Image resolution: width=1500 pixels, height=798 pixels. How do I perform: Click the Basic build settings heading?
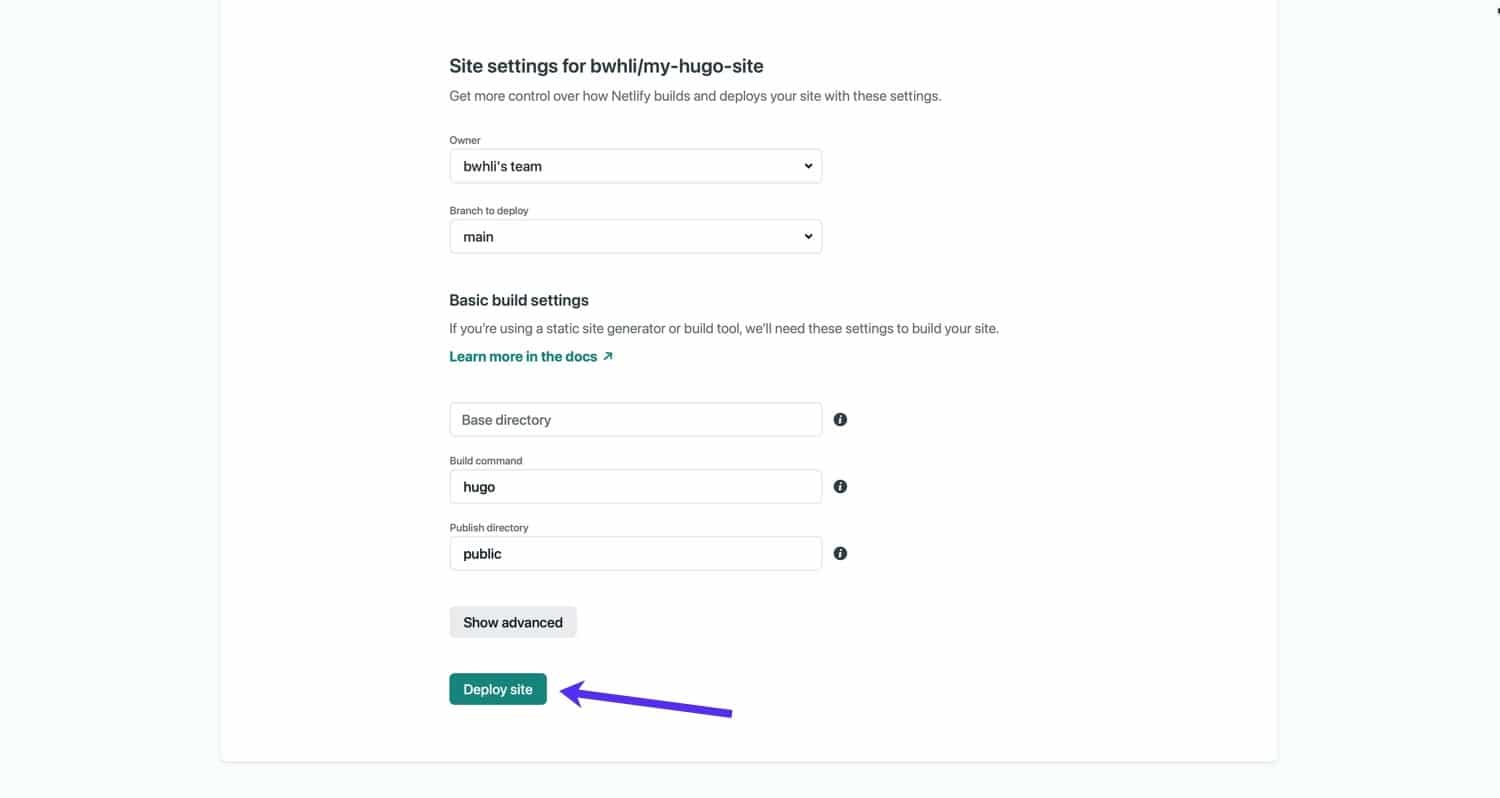pyautogui.click(x=518, y=300)
